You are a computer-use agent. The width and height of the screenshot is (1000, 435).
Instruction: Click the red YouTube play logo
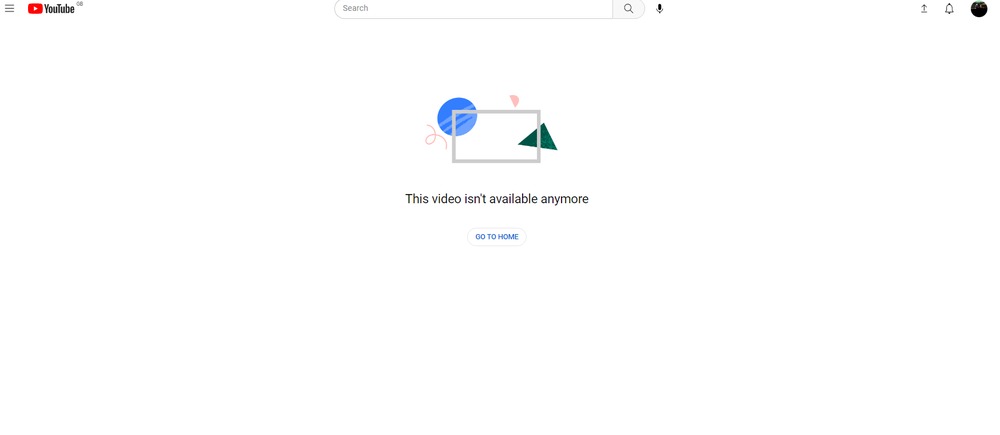(35, 8)
